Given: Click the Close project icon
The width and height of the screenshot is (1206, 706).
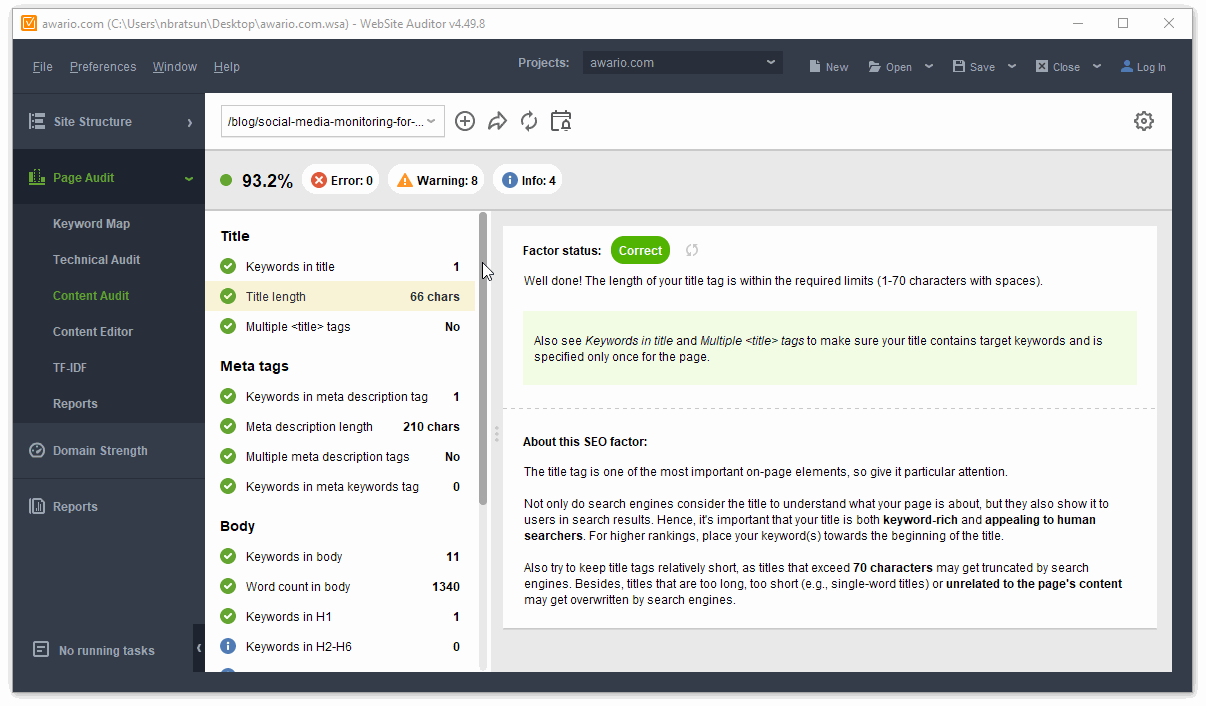Looking at the screenshot, I should [1042, 66].
